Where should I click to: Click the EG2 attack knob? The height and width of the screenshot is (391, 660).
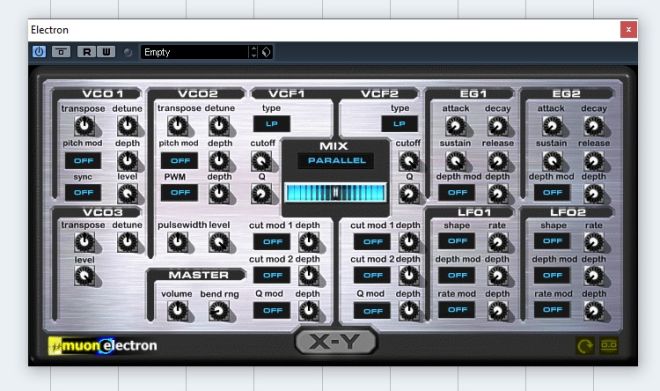552,125
